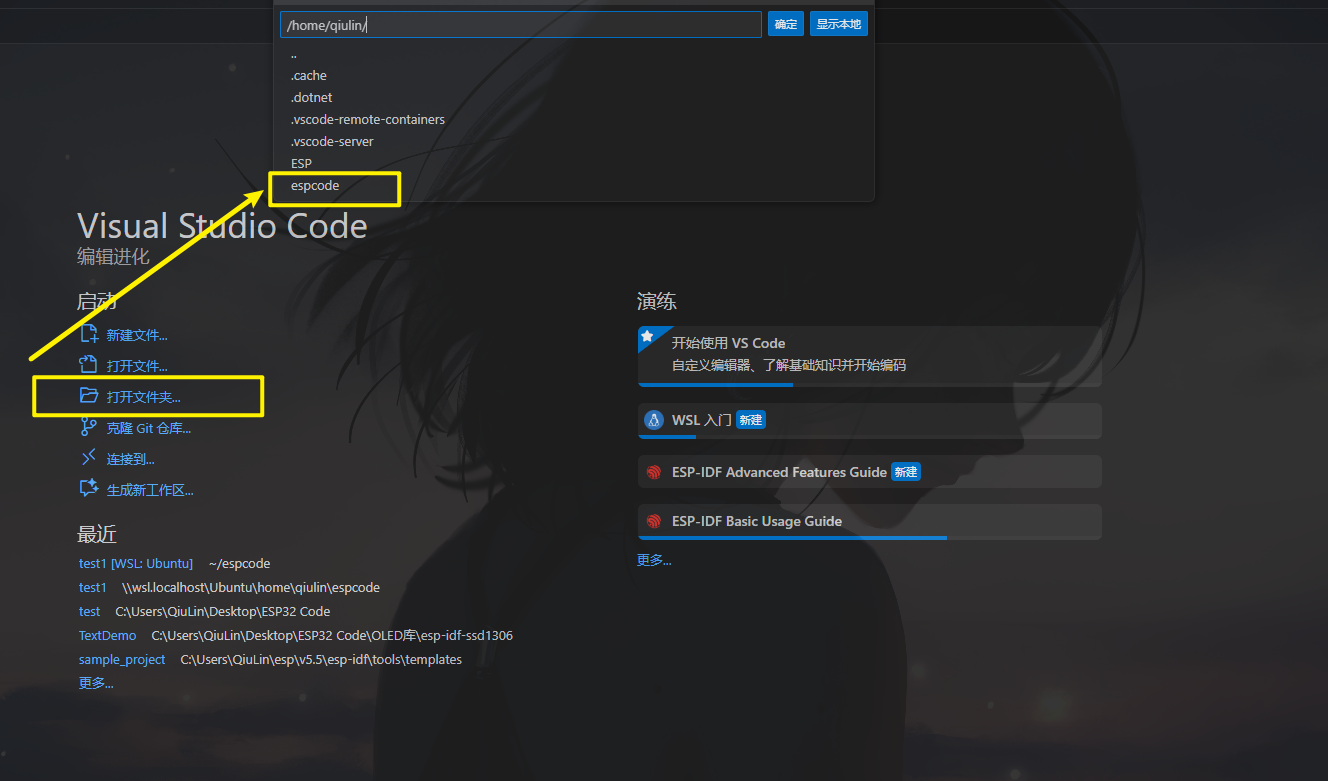
Task: Click the 克隆 Git 仓库... link
Action: (149, 429)
